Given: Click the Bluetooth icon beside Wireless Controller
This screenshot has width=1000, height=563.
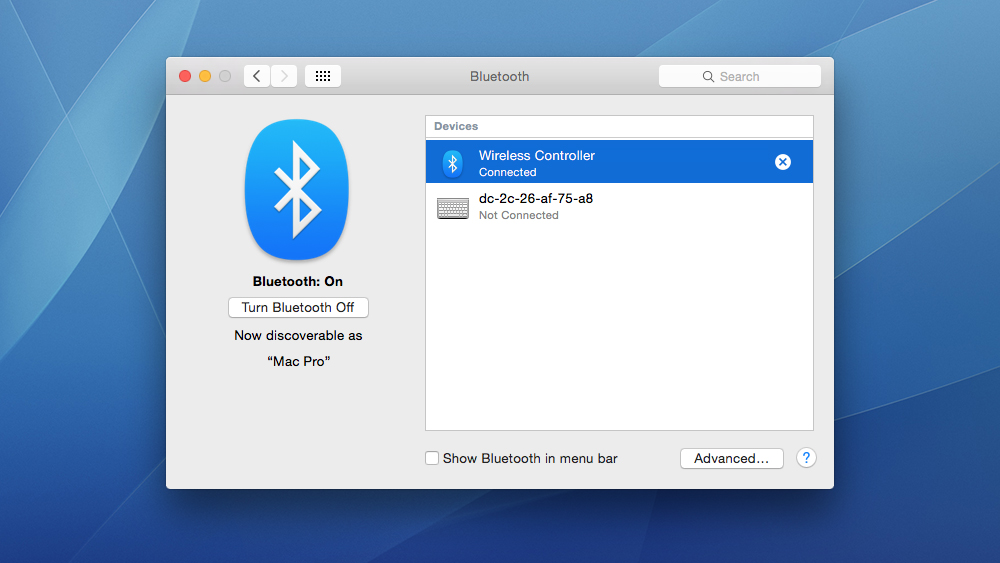Looking at the screenshot, I should pos(453,163).
